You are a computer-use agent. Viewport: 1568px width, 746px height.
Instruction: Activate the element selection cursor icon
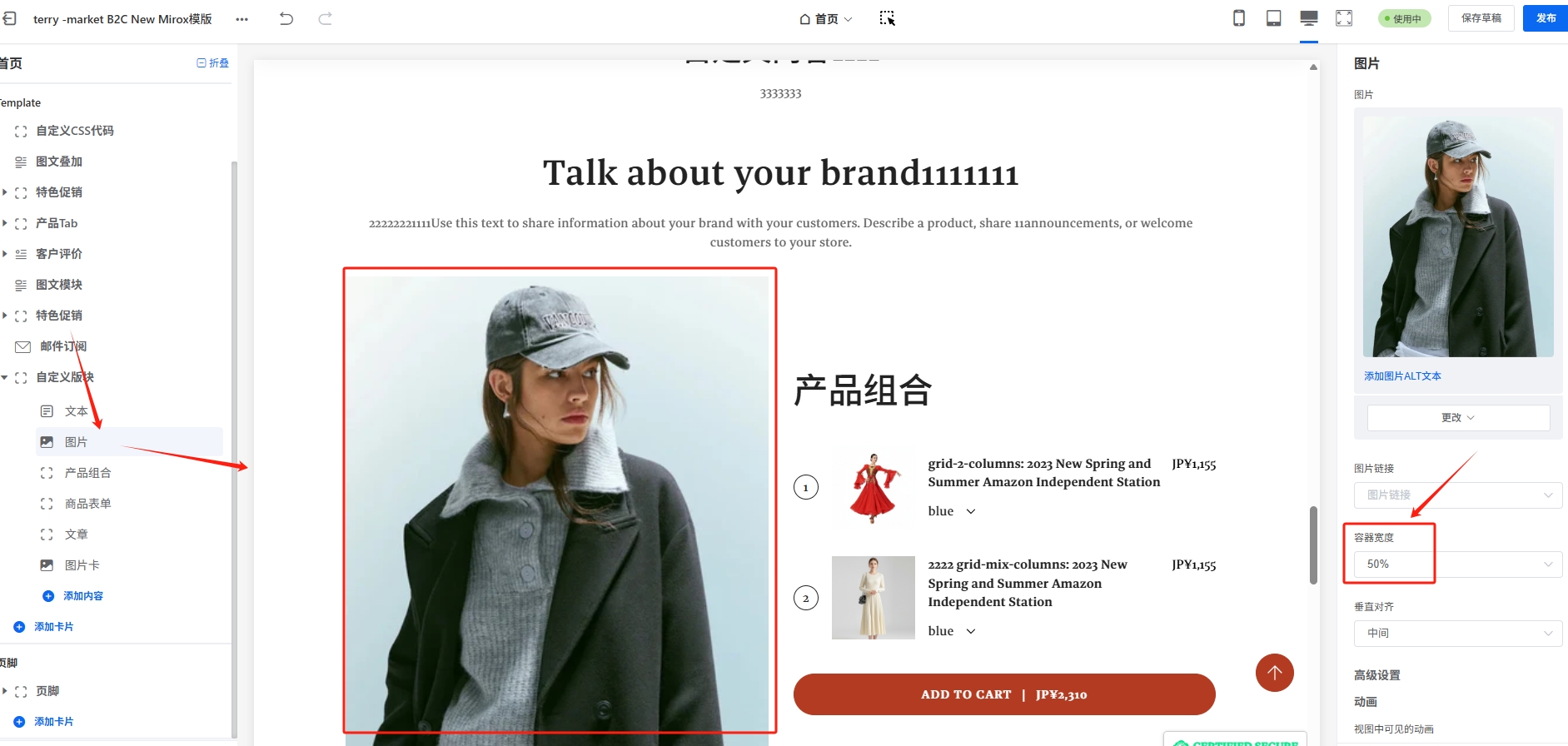coord(888,18)
